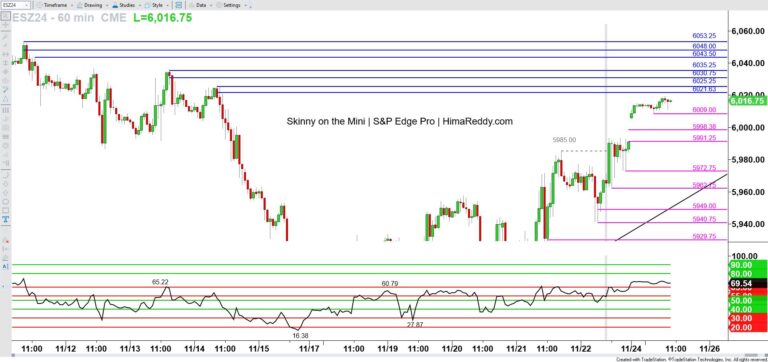
Task: Click the 16.38 indicator low label
Action: pos(300,335)
